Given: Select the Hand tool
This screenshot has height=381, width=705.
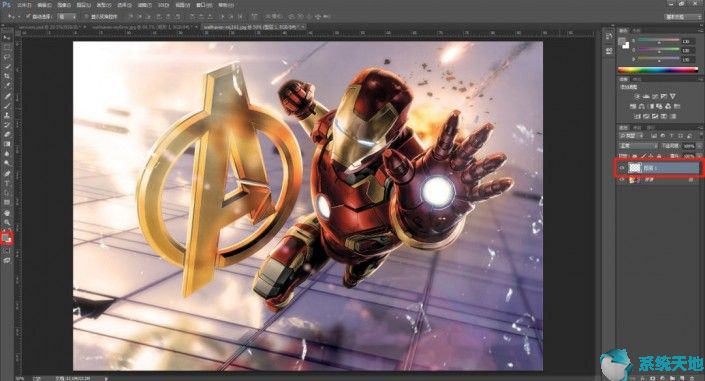Looking at the screenshot, I should point(7,213).
